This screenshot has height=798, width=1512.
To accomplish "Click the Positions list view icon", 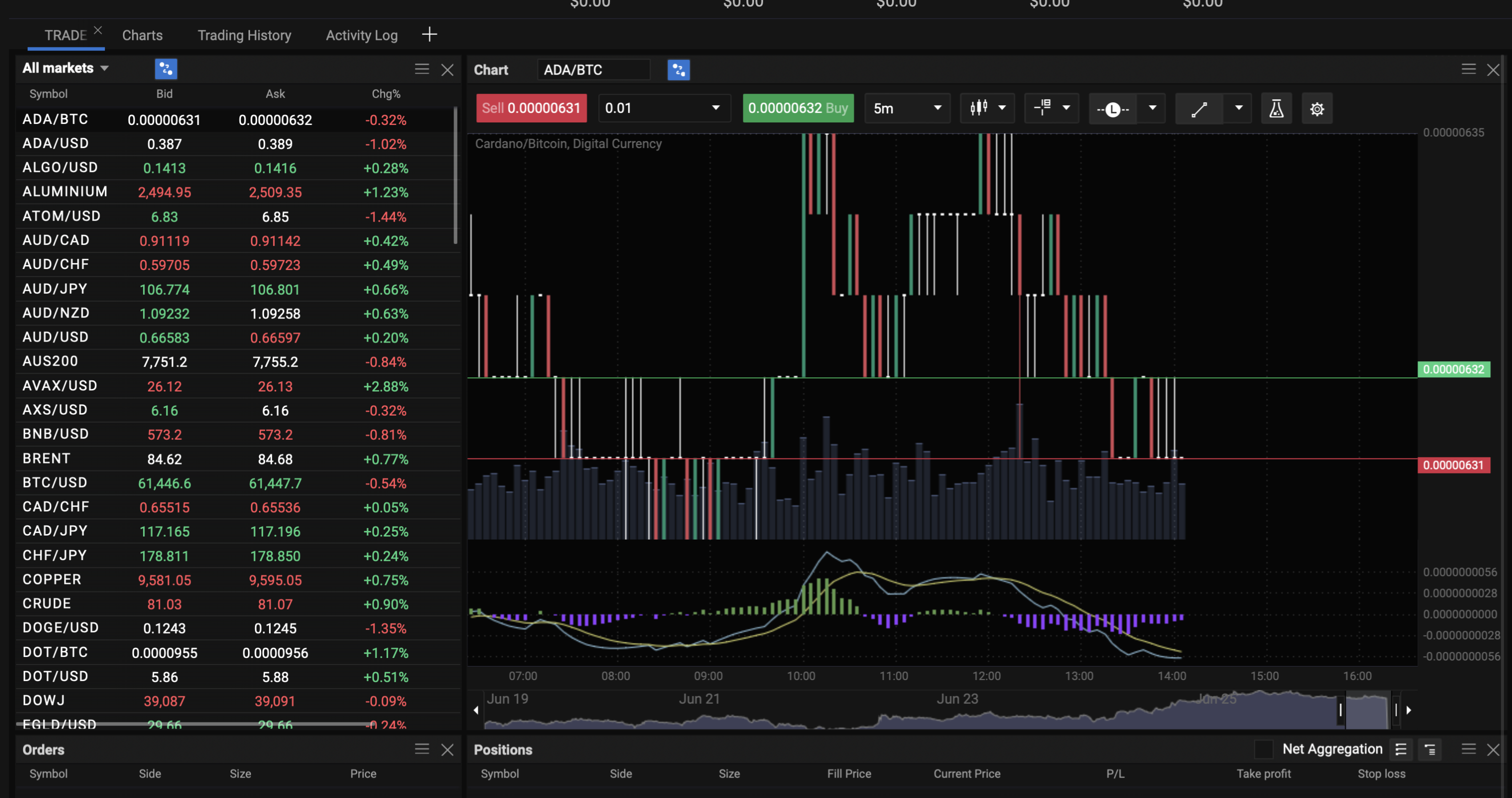I will (1401, 749).
